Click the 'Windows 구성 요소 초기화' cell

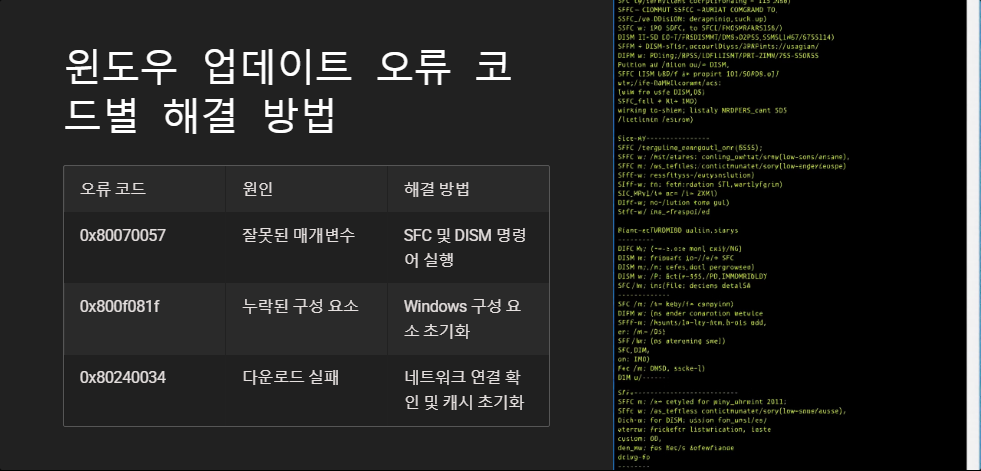[468, 319]
